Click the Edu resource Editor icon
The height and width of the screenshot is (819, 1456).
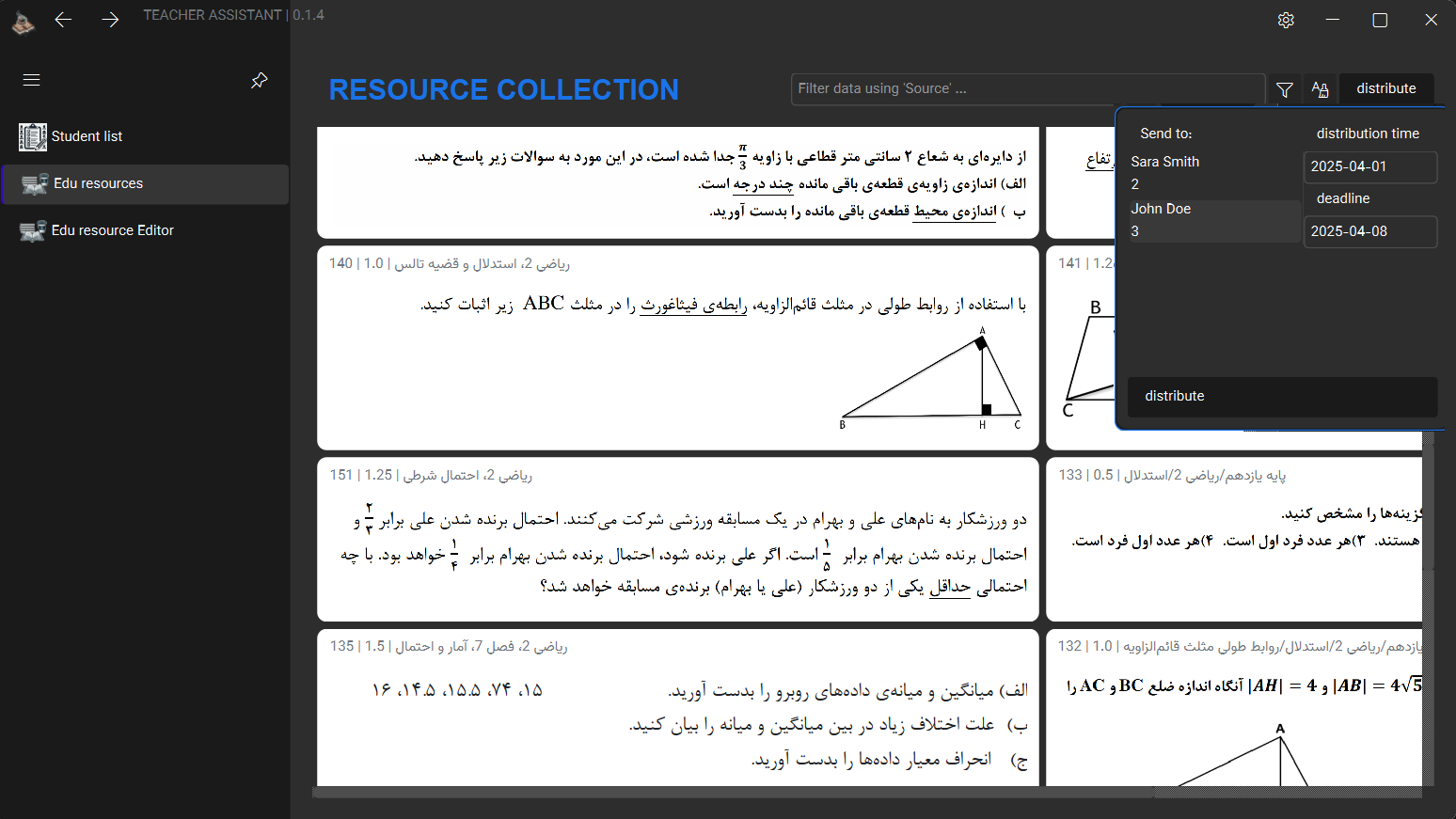click(33, 230)
